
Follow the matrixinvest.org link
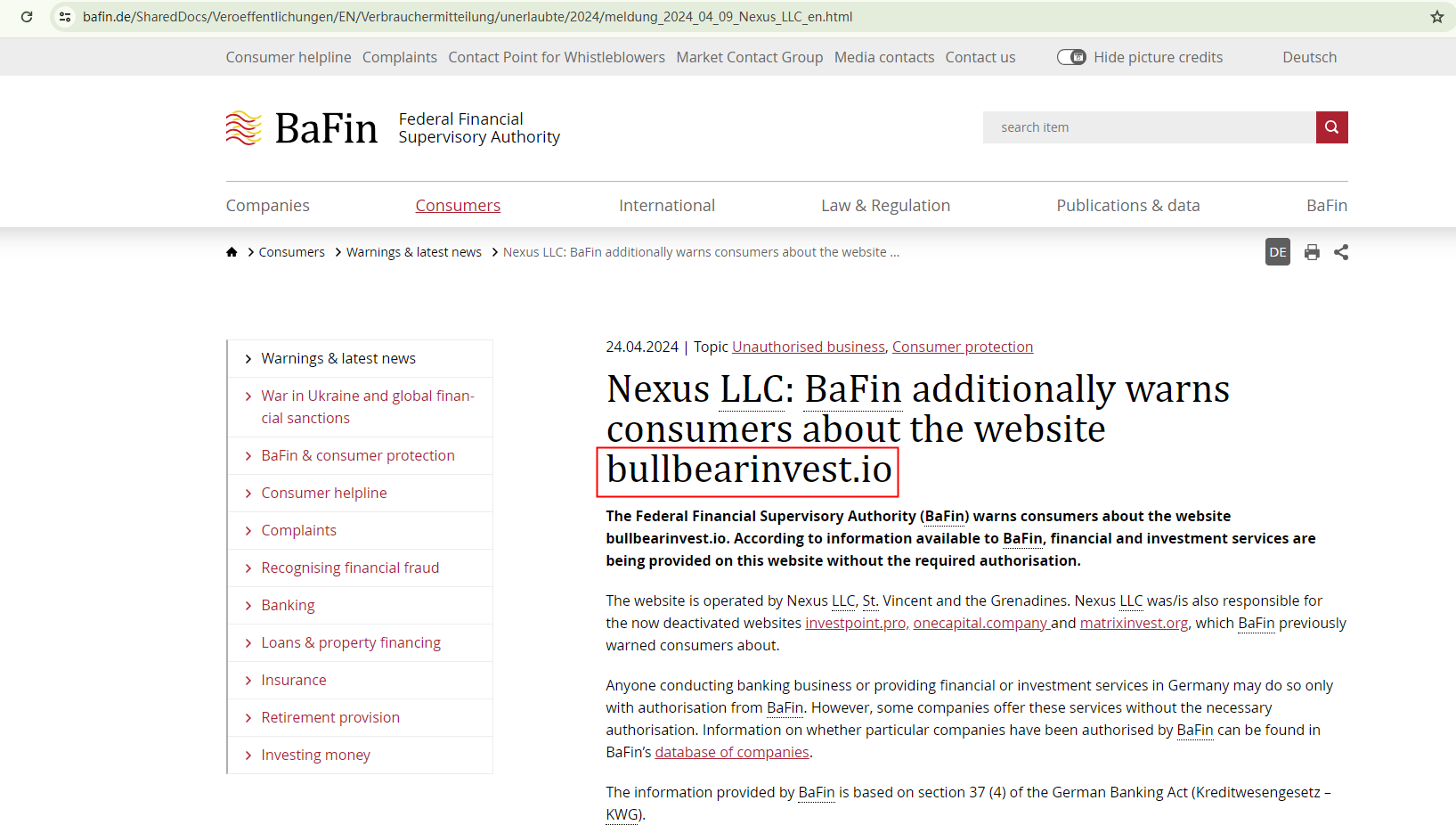pos(1135,623)
